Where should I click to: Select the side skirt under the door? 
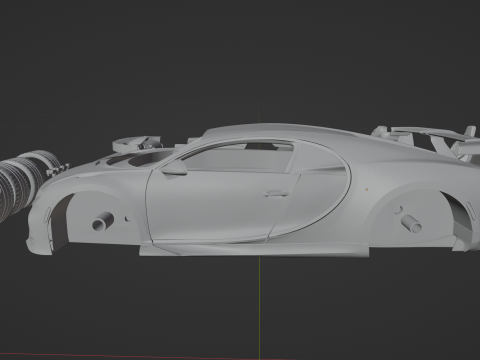[253, 250]
